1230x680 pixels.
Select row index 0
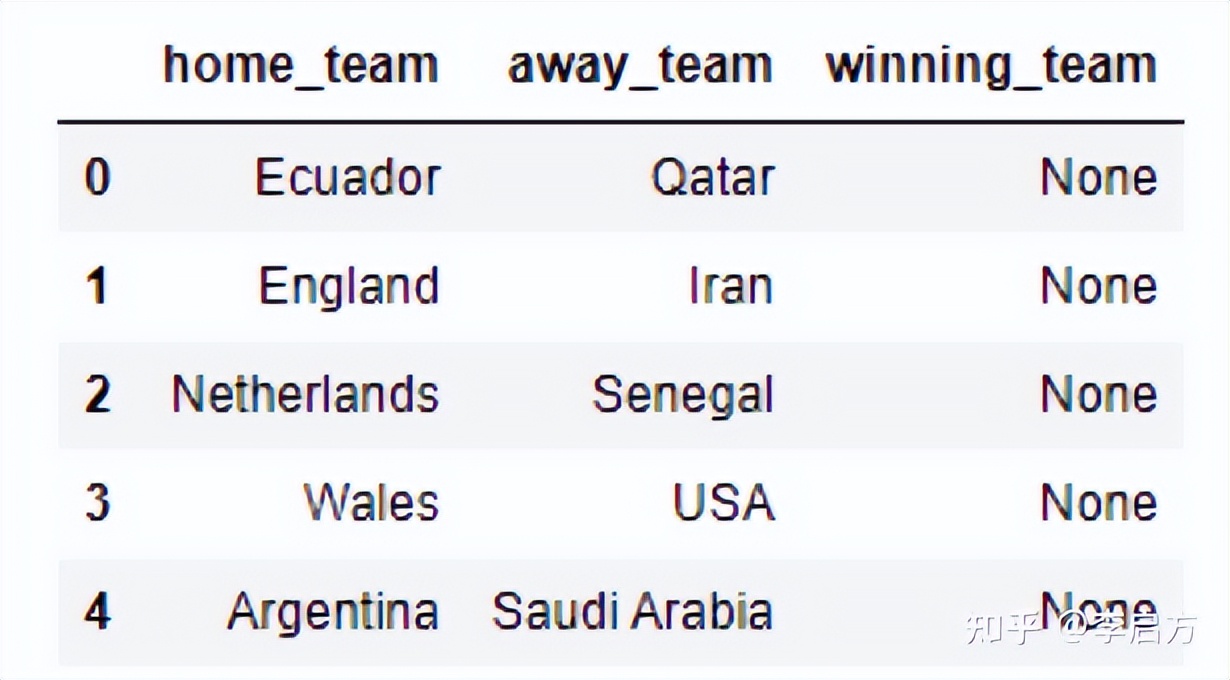click(97, 178)
